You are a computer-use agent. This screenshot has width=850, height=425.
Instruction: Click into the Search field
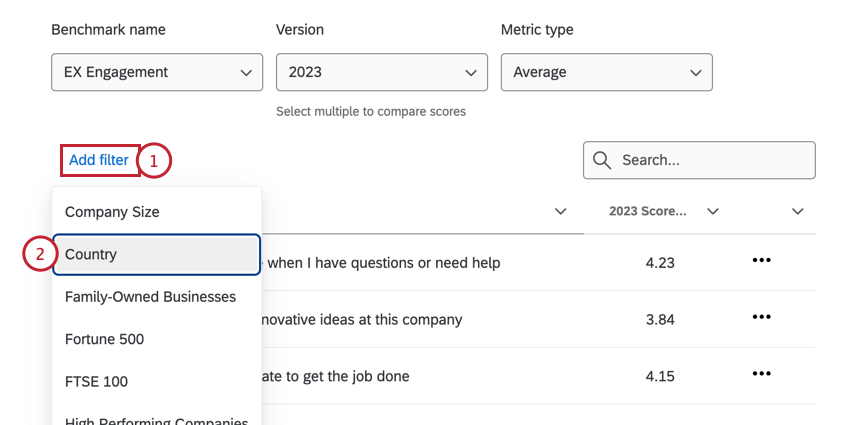tap(710, 160)
